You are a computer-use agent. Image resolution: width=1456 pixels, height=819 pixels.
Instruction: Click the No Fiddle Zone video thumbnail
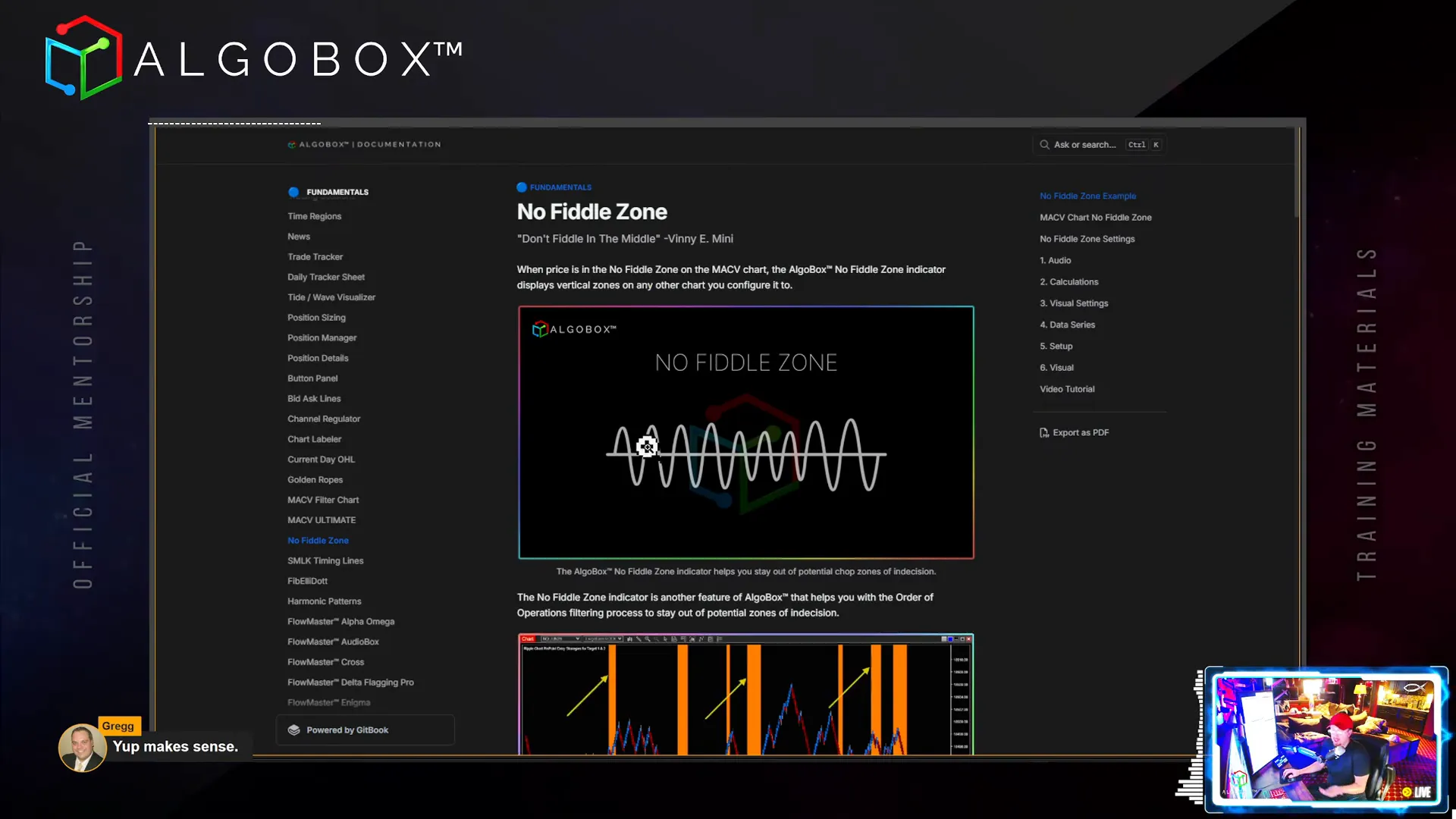746,432
